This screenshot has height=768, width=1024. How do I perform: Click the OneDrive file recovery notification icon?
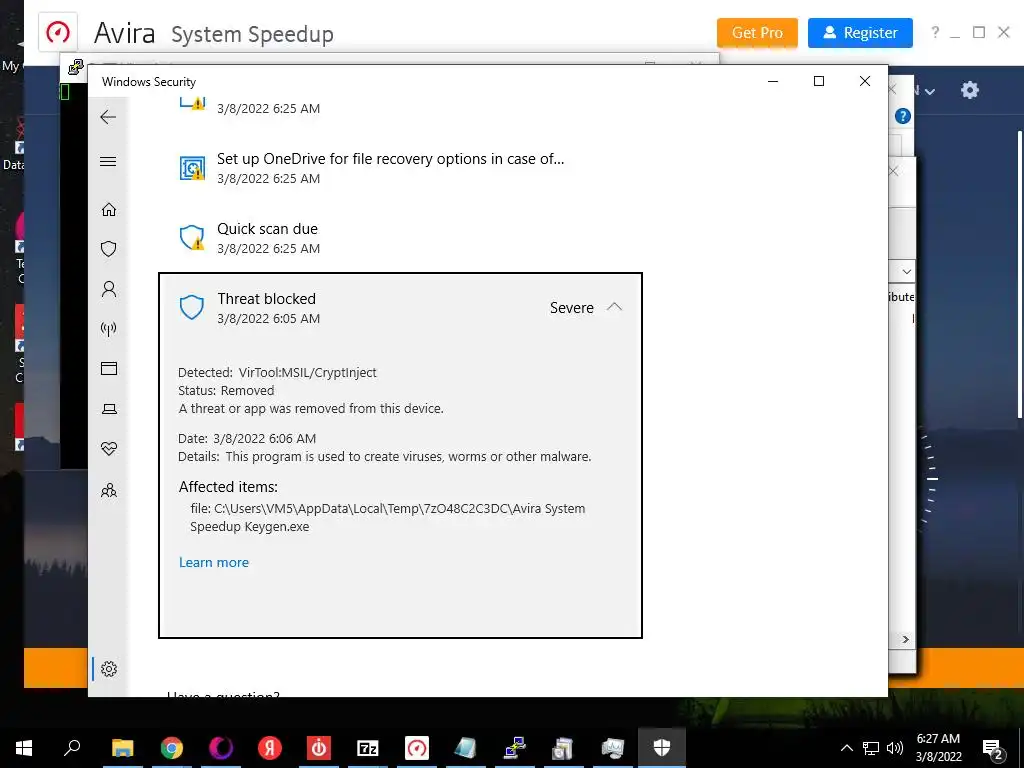pyautogui.click(x=192, y=168)
